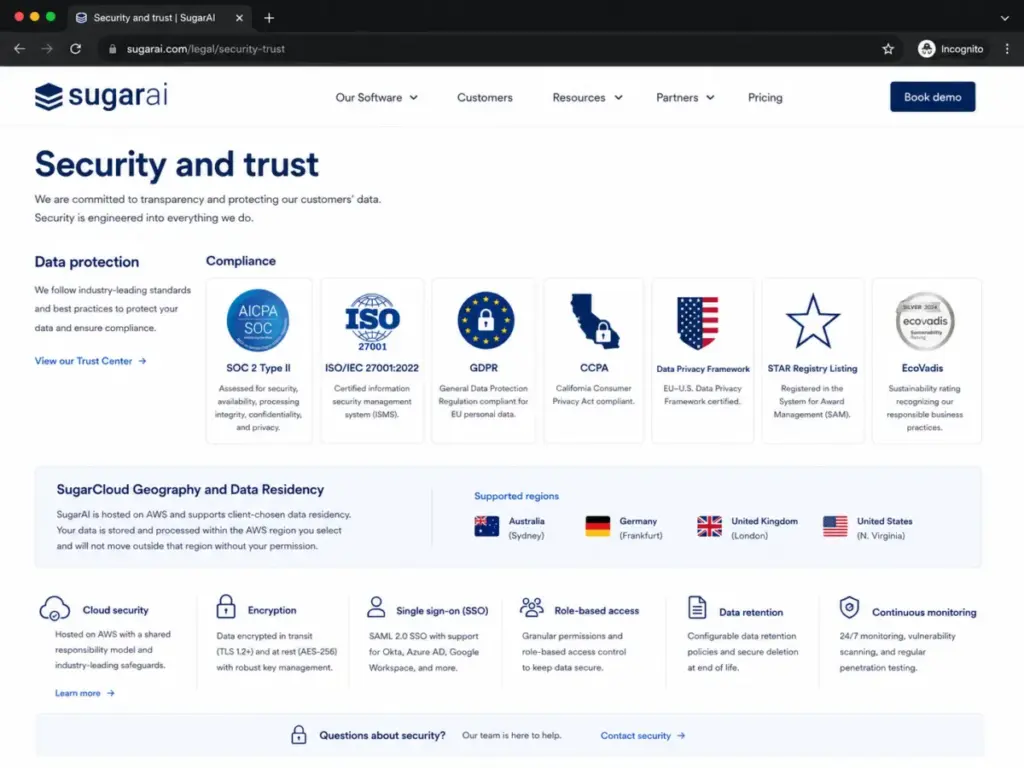Click the CCPA California map icon
The width and height of the screenshot is (1024, 768).
click(594, 321)
